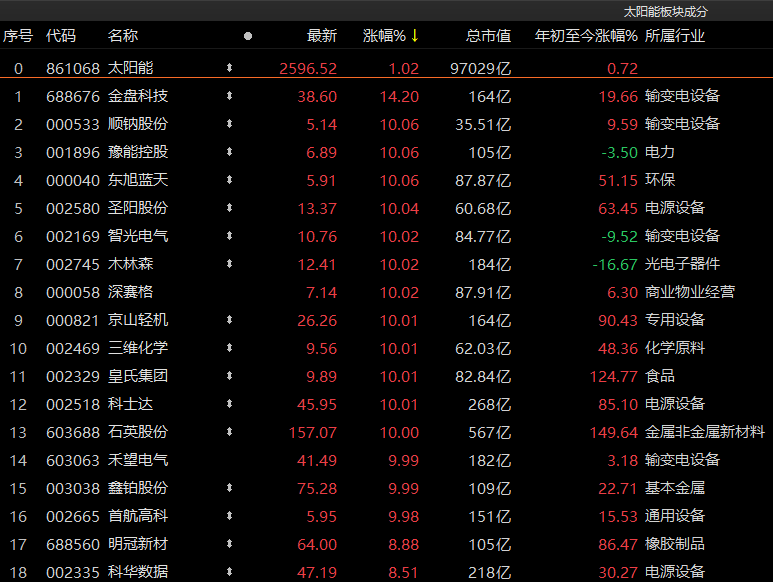Image resolution: width=773 pixels, height=582 pixels.
Task: Click the white dot column header
Action: [248, 36]
